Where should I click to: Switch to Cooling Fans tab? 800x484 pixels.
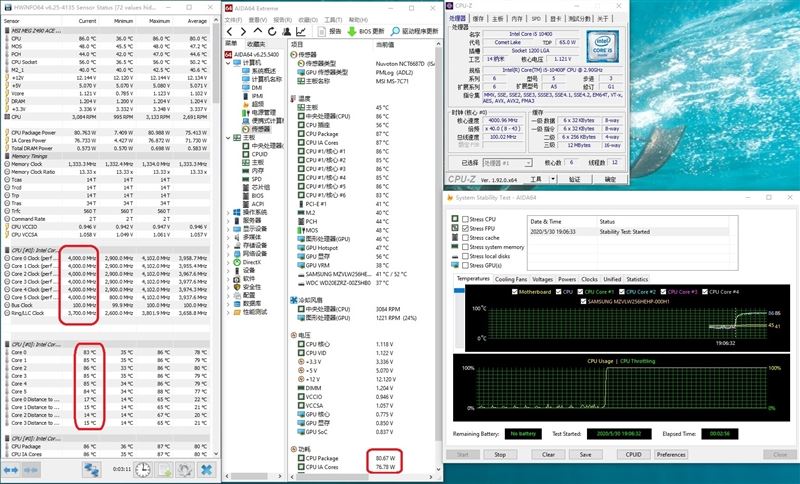(x=511, y=279)
